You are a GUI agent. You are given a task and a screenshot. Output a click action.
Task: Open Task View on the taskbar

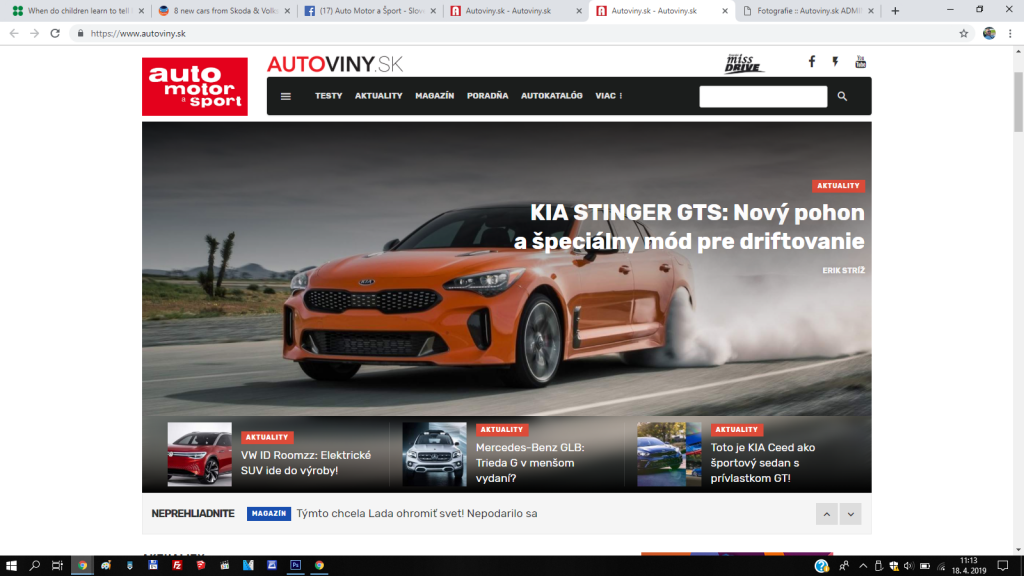pyautogui.click(x=57, y=566)
